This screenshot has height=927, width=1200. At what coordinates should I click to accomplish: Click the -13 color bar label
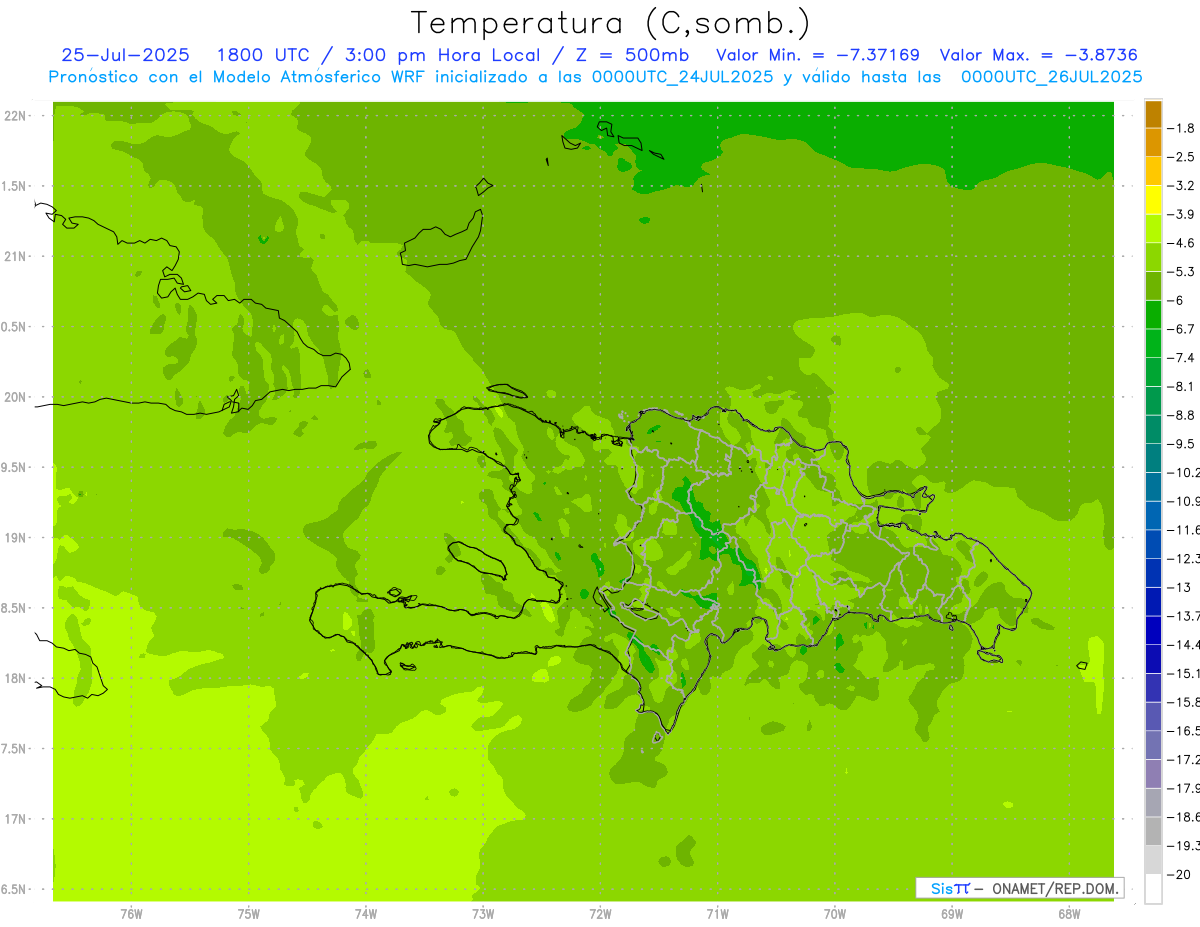(1178, 587)
